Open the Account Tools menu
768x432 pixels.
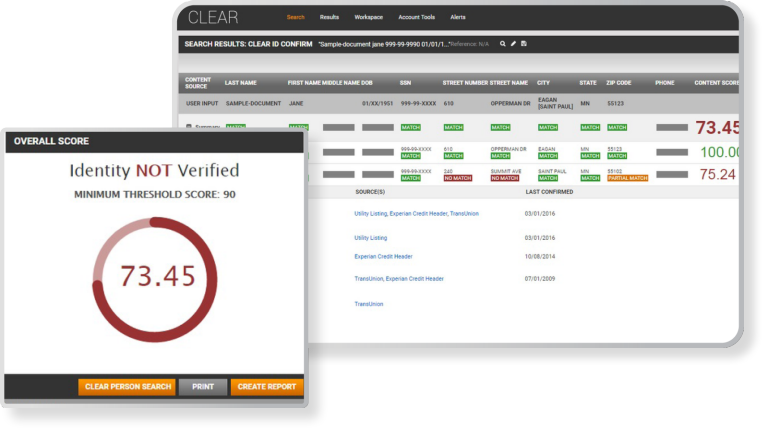pos(416,17)
